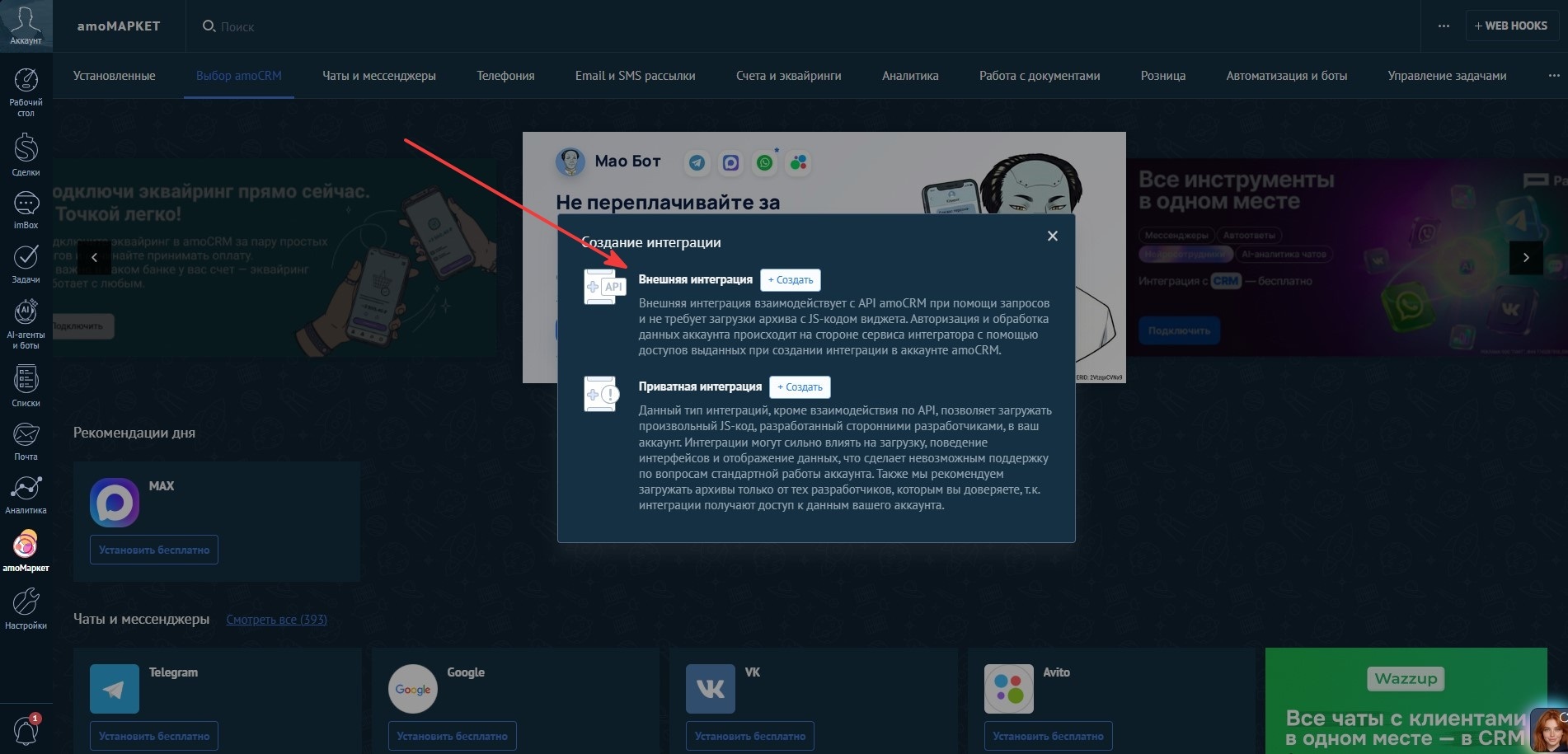Open Аналитика in the sidebar
The width and height of the screenshot is (1568, 754).
pos(26,494)
